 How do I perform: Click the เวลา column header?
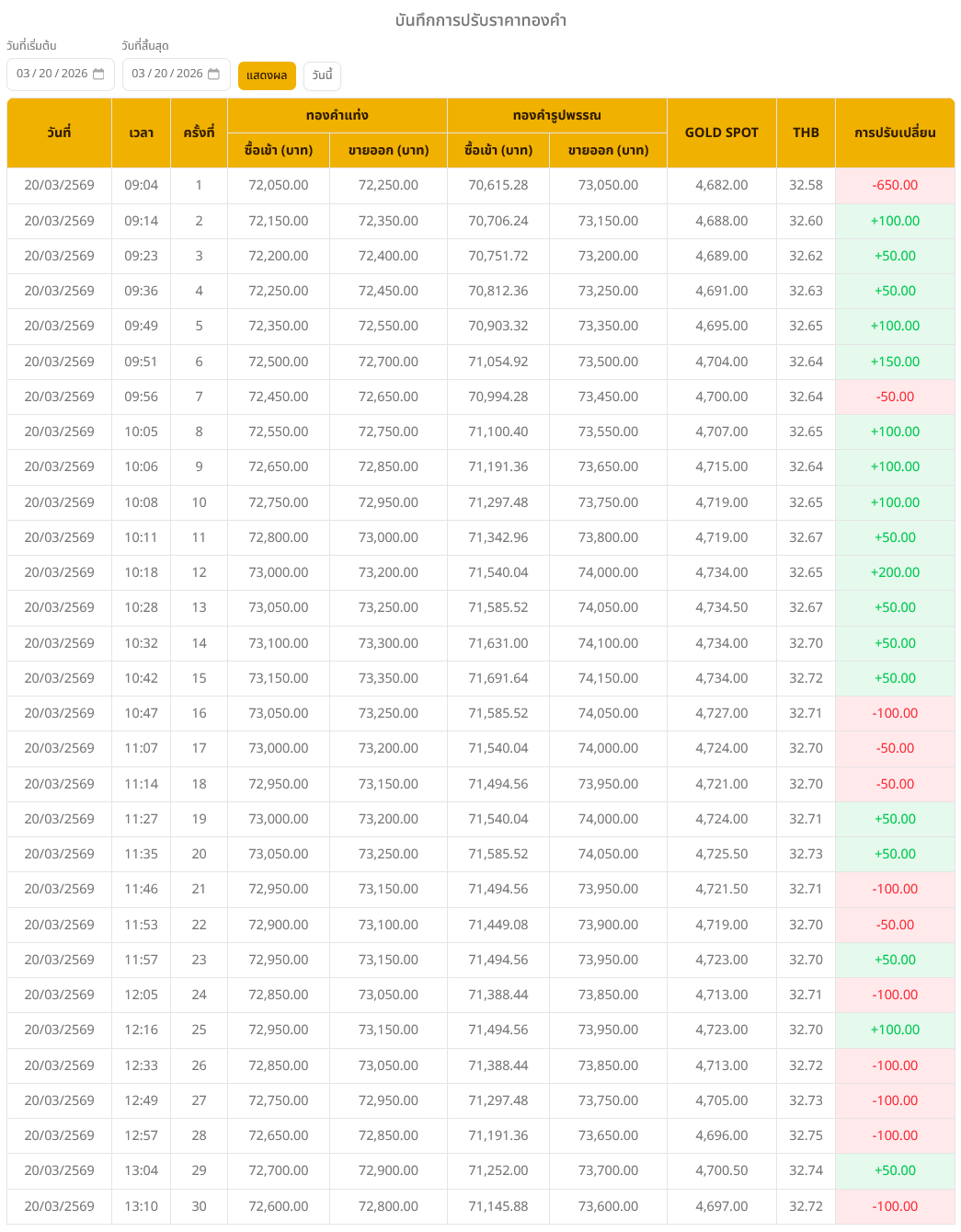tap(141, 132)
